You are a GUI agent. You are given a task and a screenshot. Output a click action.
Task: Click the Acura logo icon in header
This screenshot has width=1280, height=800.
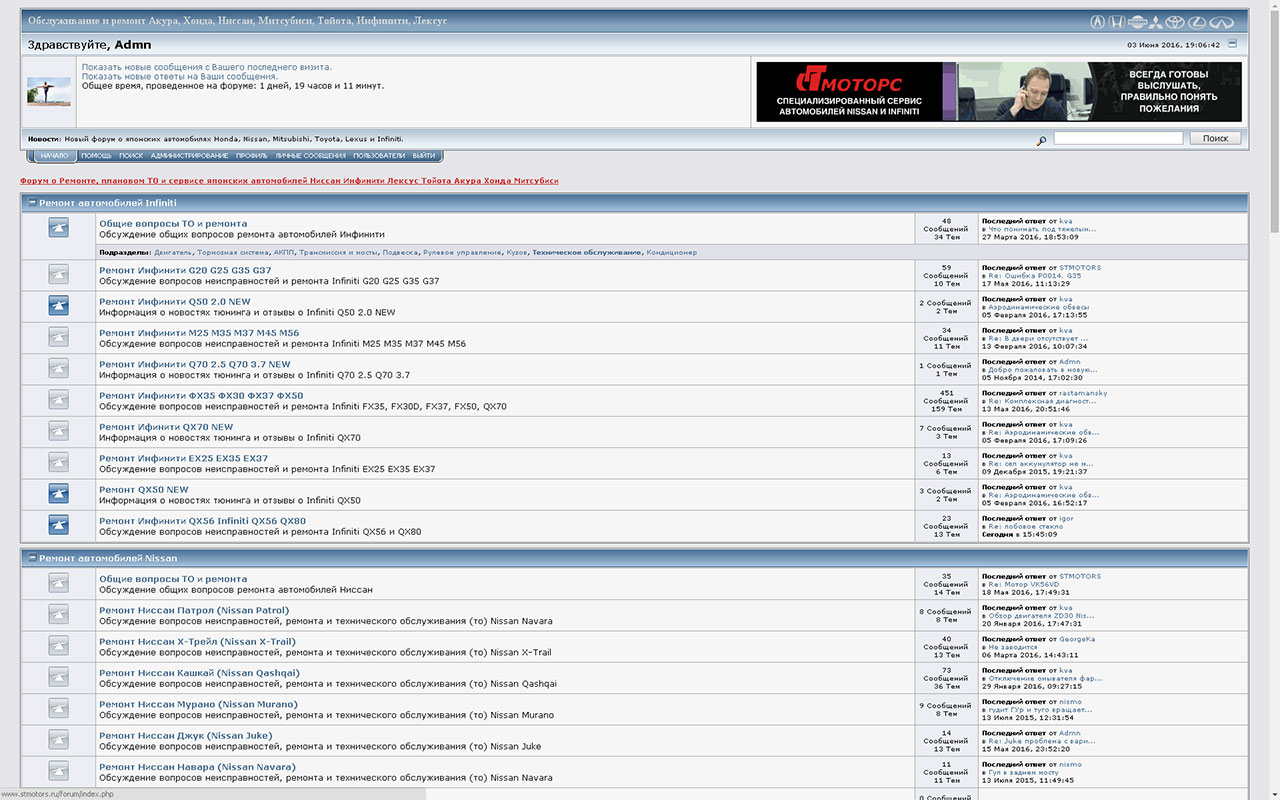pos(1097,22)
